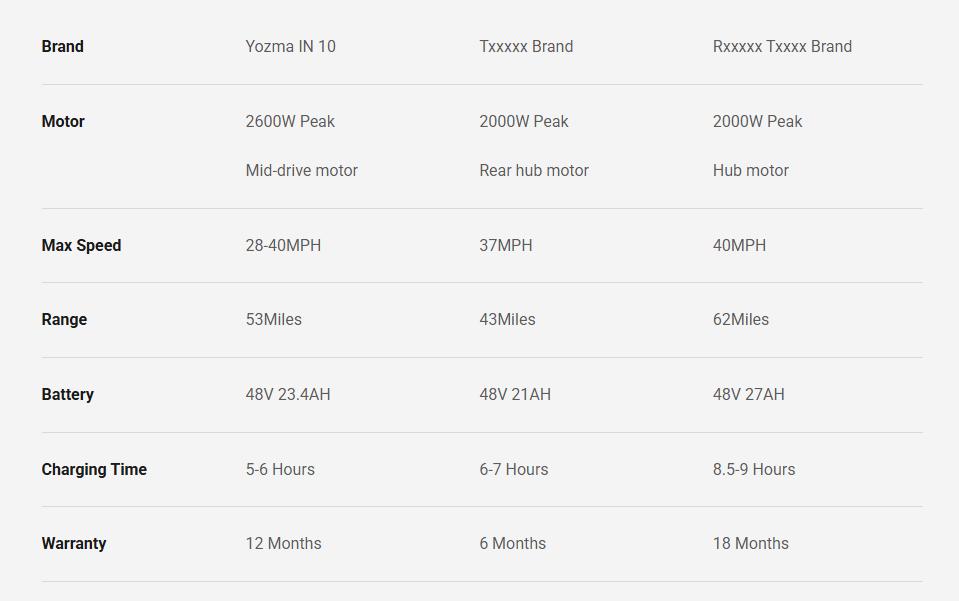This screenshot has width=959, height=601.
Task: Select the 28-40MPH speed value
Action: [283, 245]
